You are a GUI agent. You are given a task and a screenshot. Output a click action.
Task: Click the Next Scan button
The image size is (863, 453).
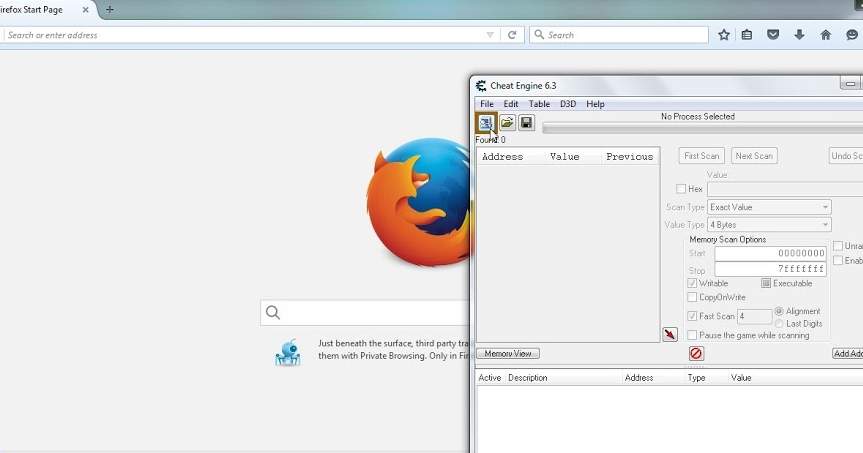[754, 156]
